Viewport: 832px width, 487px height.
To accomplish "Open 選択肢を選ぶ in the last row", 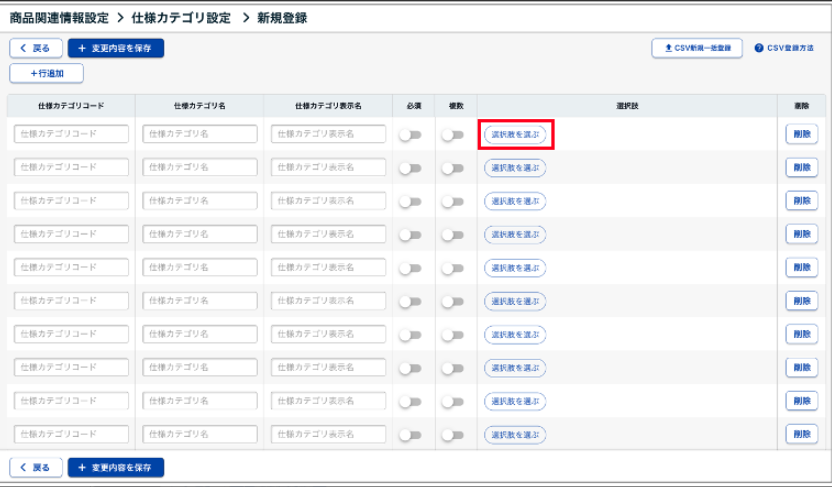I will [x=515, y=435].
